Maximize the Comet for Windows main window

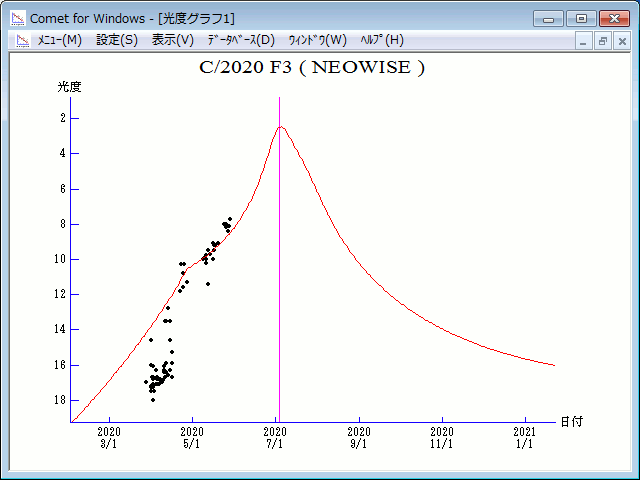click(x=580, y=18)
